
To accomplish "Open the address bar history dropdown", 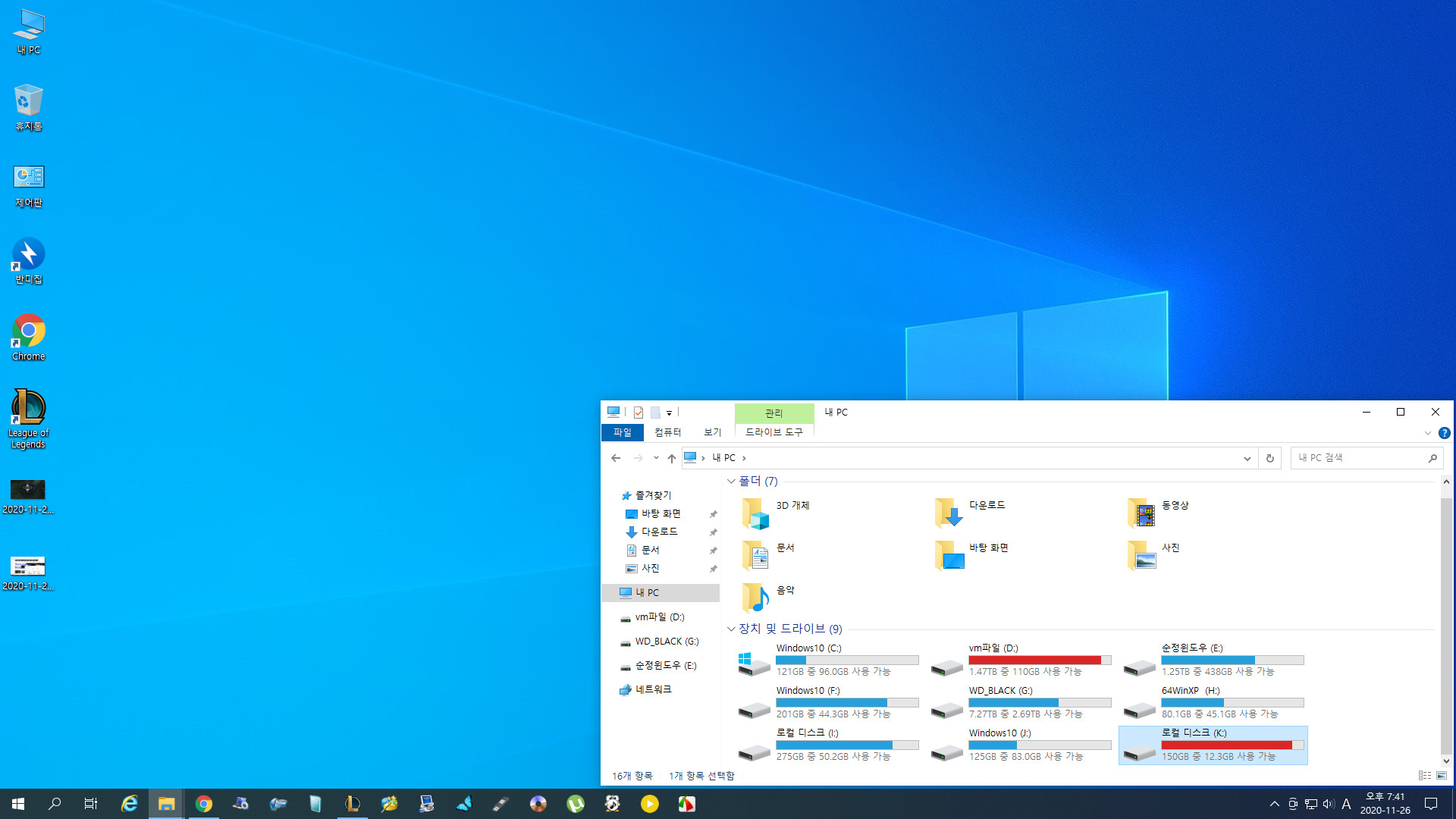I will point(1247,458).
